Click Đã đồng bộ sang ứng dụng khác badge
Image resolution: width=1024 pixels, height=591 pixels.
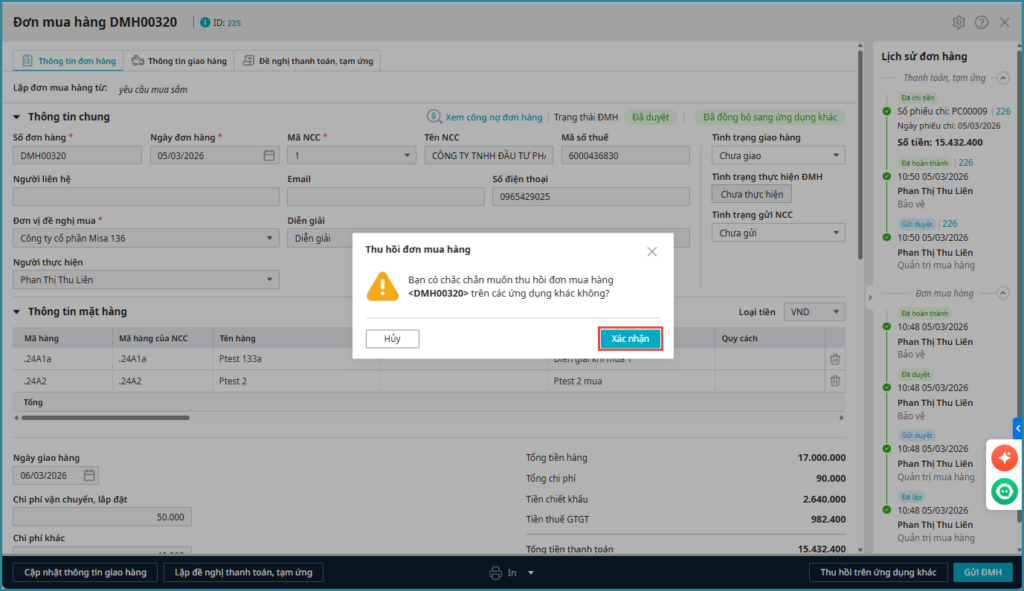(769, 117)
